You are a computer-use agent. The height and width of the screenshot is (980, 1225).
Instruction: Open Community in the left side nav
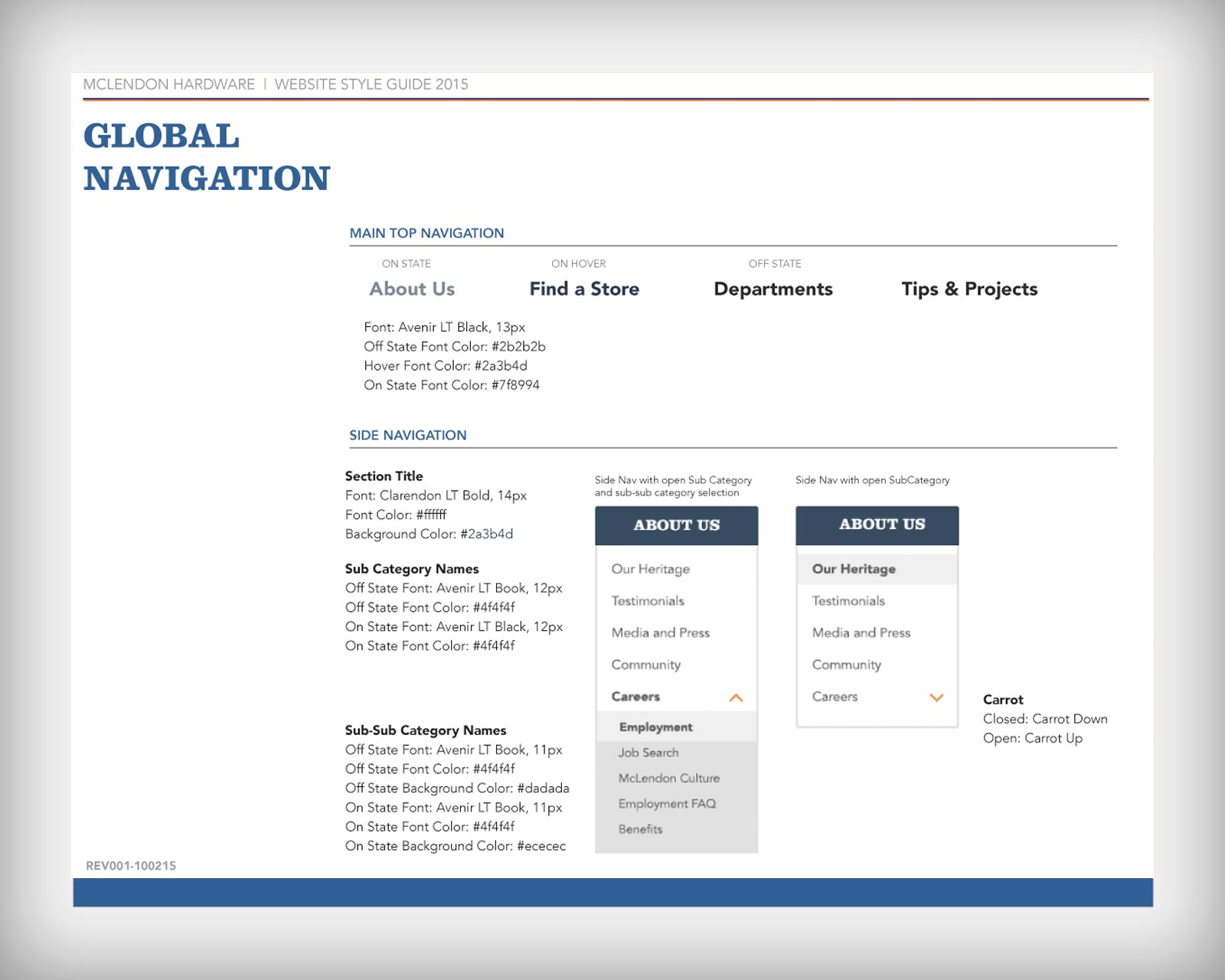pos(646,665)
